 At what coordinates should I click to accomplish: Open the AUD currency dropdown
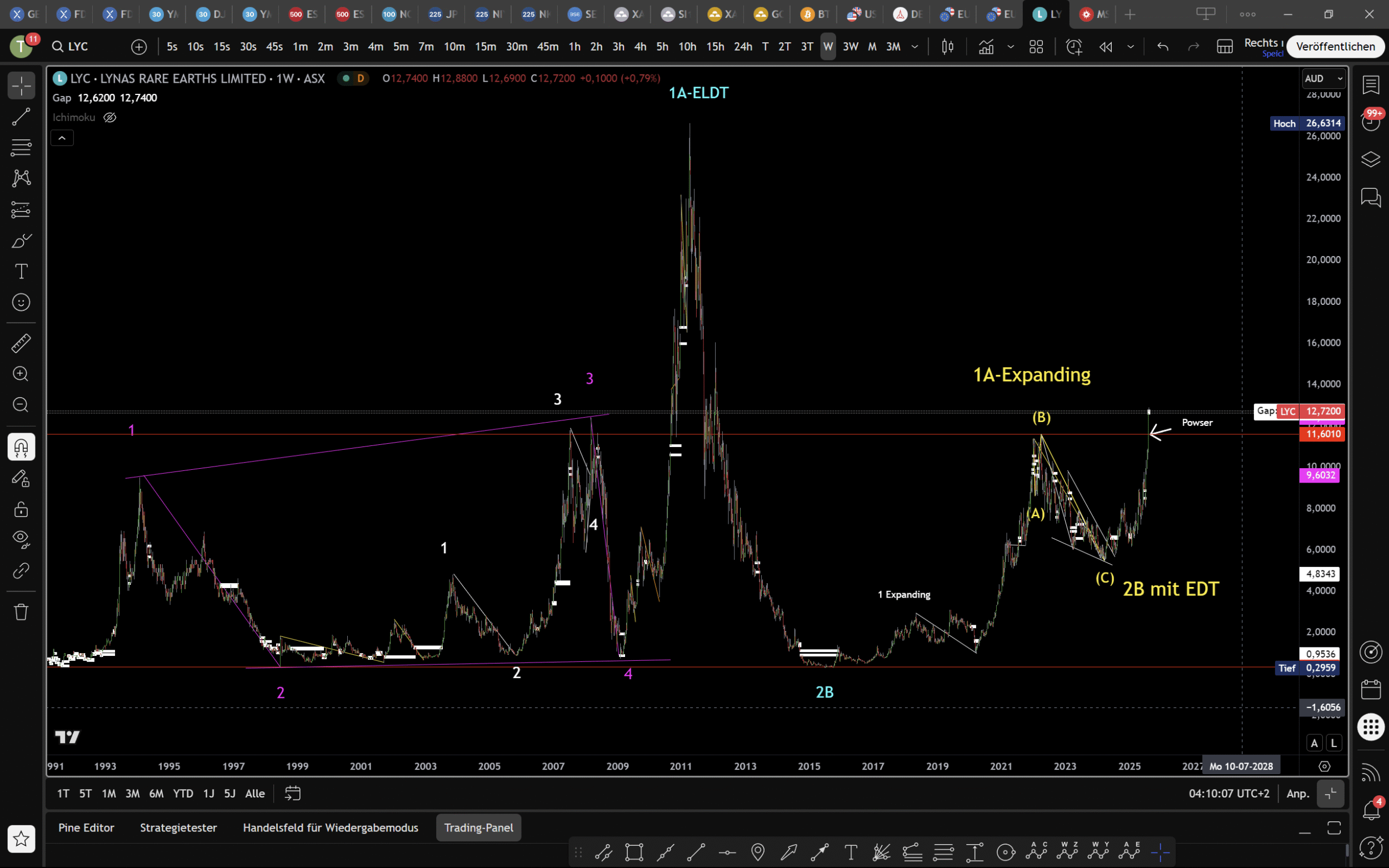pyautogui.click(x=1323, y=79)
